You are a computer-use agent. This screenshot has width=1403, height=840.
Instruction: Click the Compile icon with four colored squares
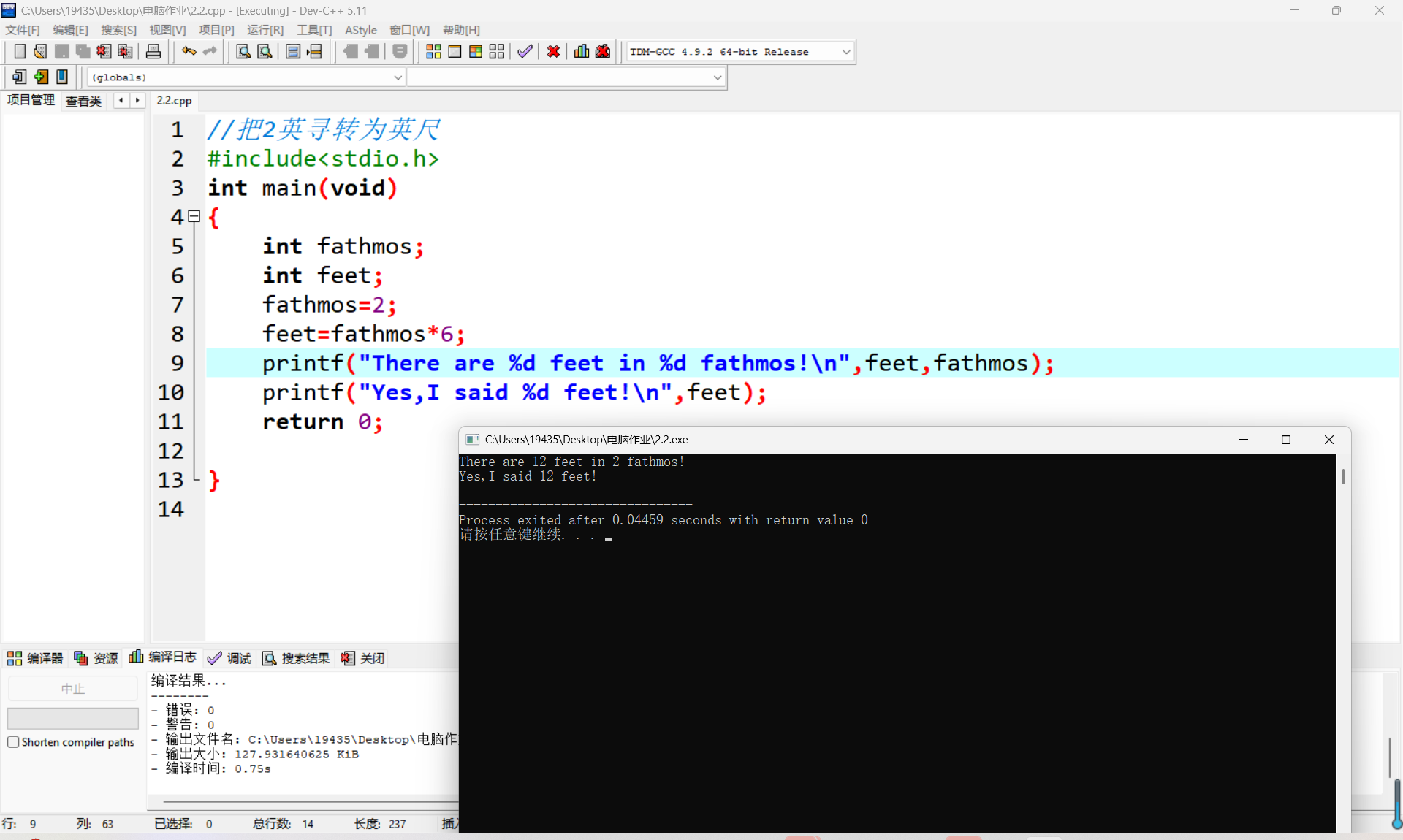433,51
